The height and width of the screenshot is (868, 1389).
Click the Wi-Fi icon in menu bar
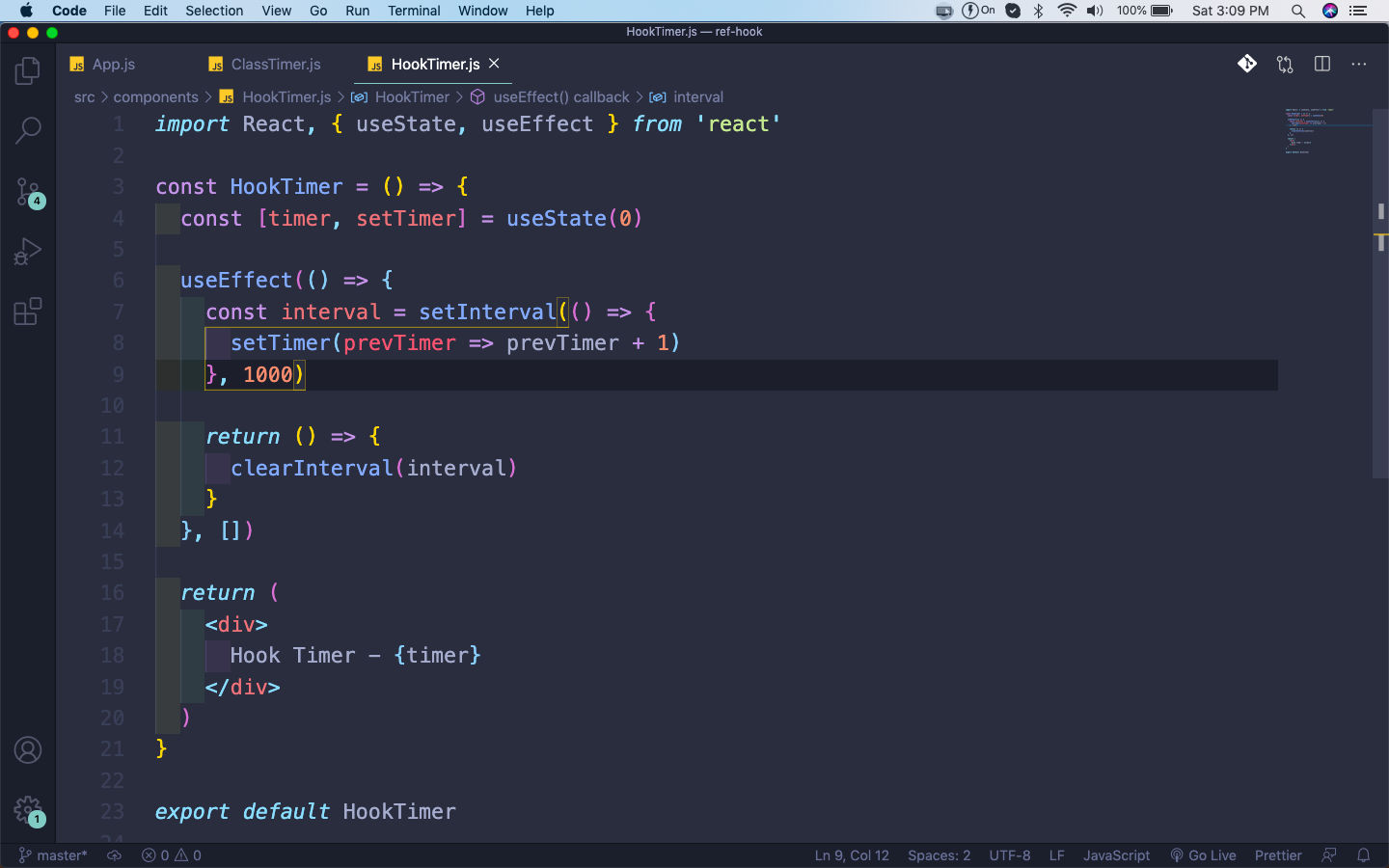pos(1067,11)
